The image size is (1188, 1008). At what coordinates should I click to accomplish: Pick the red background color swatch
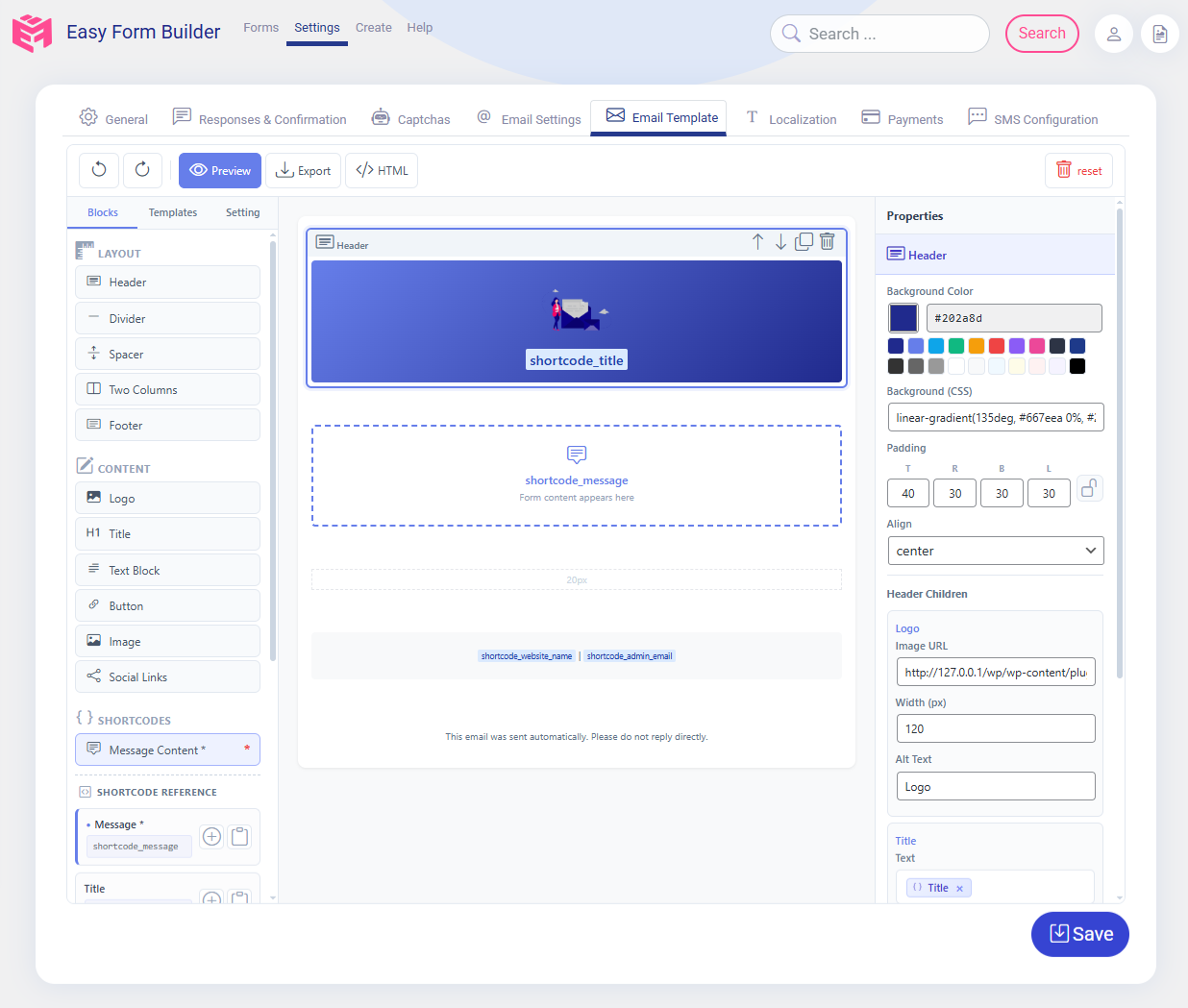pos(996,345)
